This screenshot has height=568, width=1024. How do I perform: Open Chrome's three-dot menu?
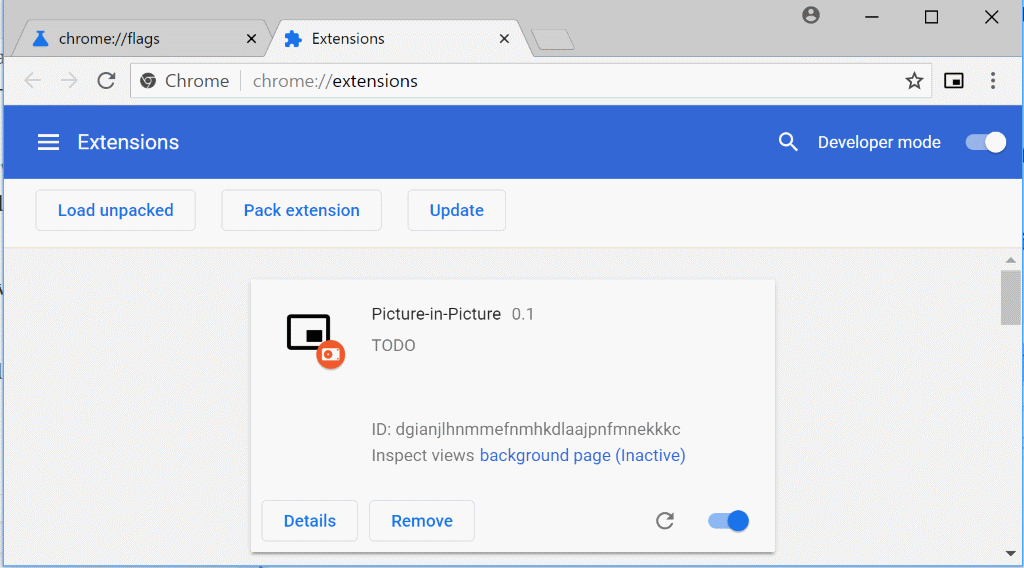pyautogui.click(x=993, y=81)
